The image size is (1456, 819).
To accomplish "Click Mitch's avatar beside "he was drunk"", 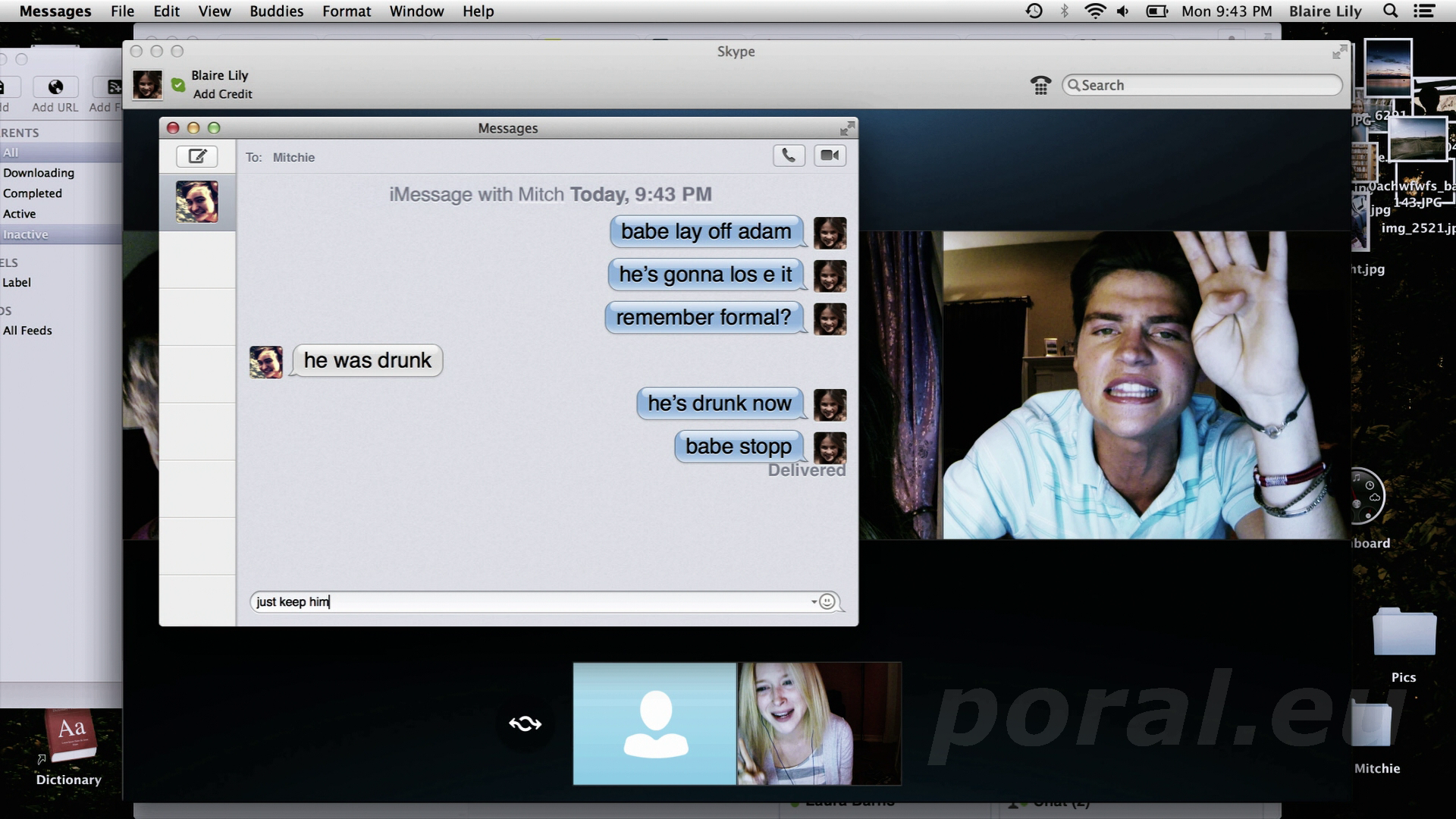I will pos(266,362).
